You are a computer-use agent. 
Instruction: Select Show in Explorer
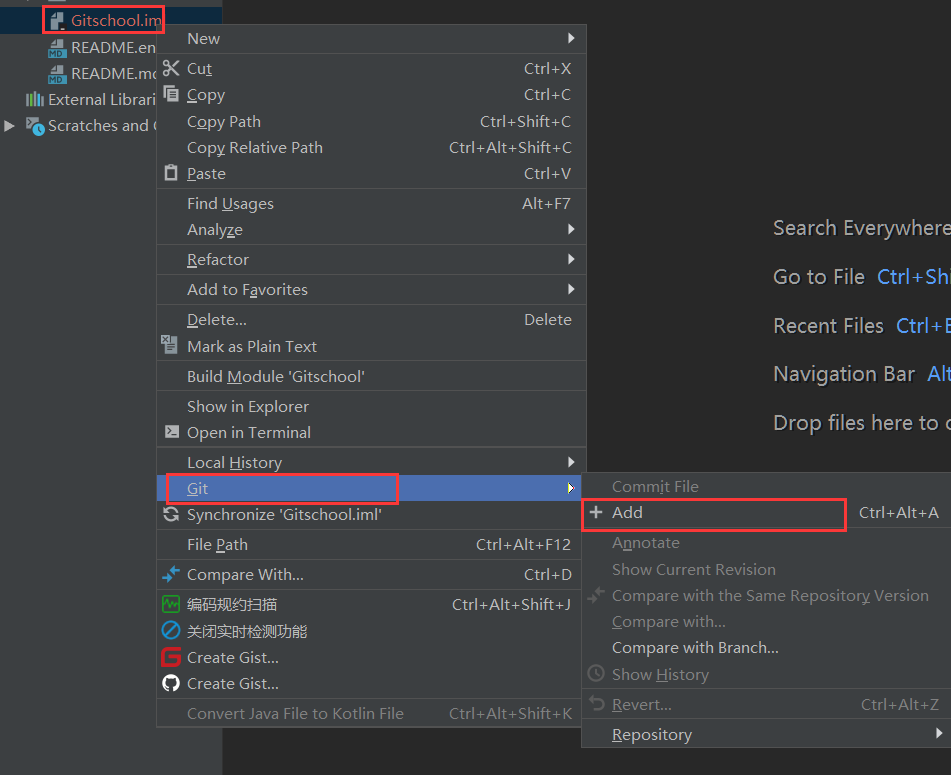[371, 406]
